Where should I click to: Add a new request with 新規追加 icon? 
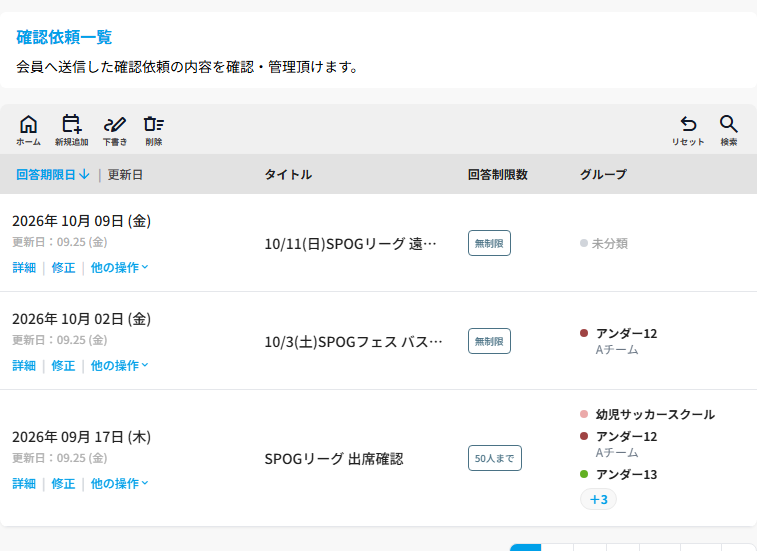pos(71,130)
